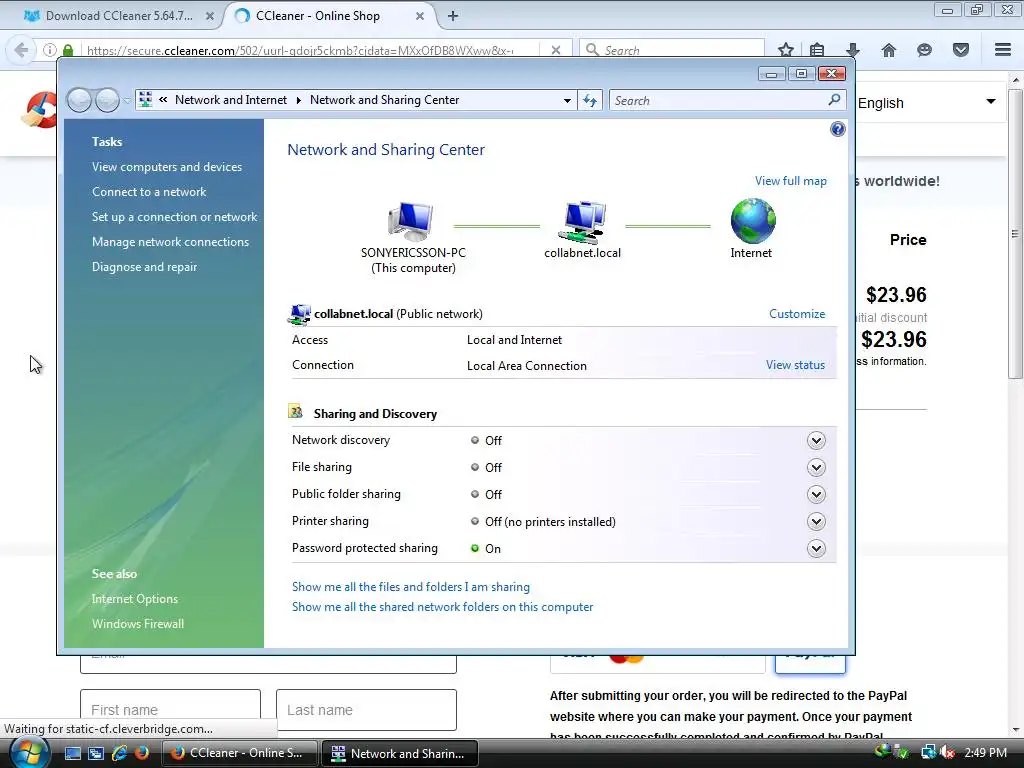Click the SONYERICSSON-PC computer icon
The width and height of the screenshot is (1024, 768).
(x=410, y=222)
